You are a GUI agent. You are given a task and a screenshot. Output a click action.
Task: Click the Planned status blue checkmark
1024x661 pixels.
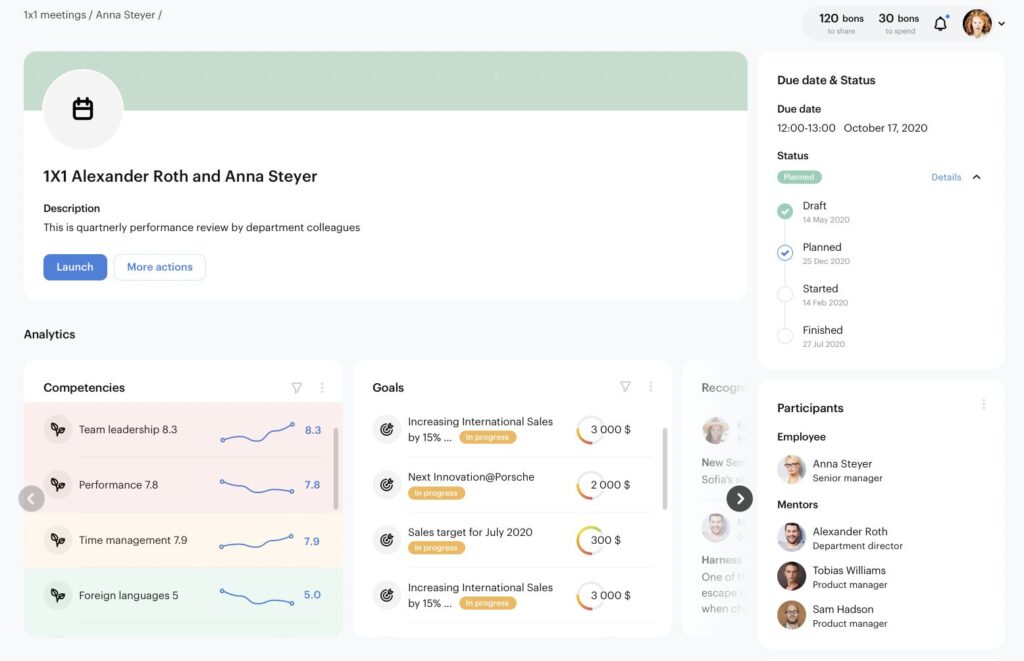pos(785,252)
